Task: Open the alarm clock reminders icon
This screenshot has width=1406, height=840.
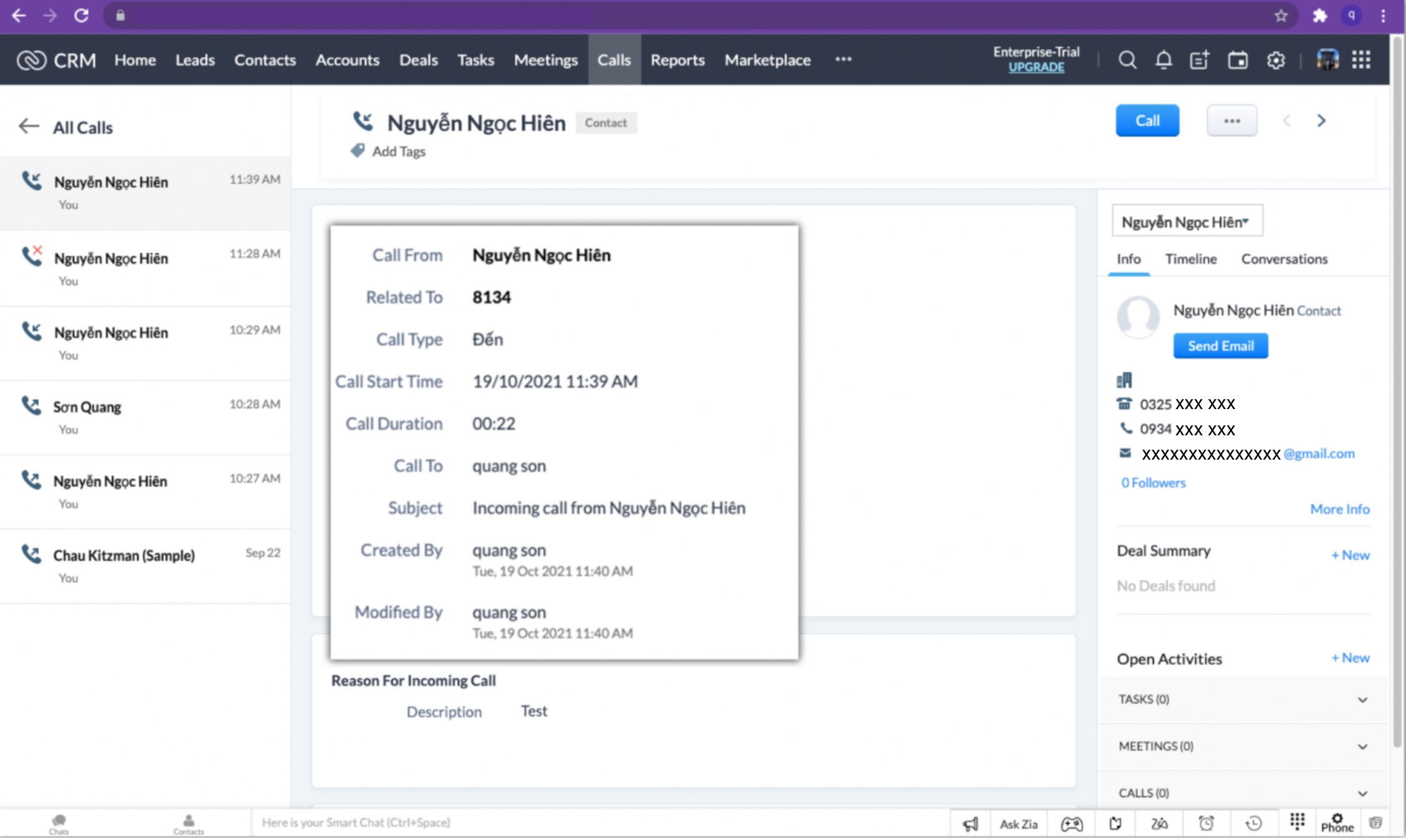Action: click(x=1206, y=824)
